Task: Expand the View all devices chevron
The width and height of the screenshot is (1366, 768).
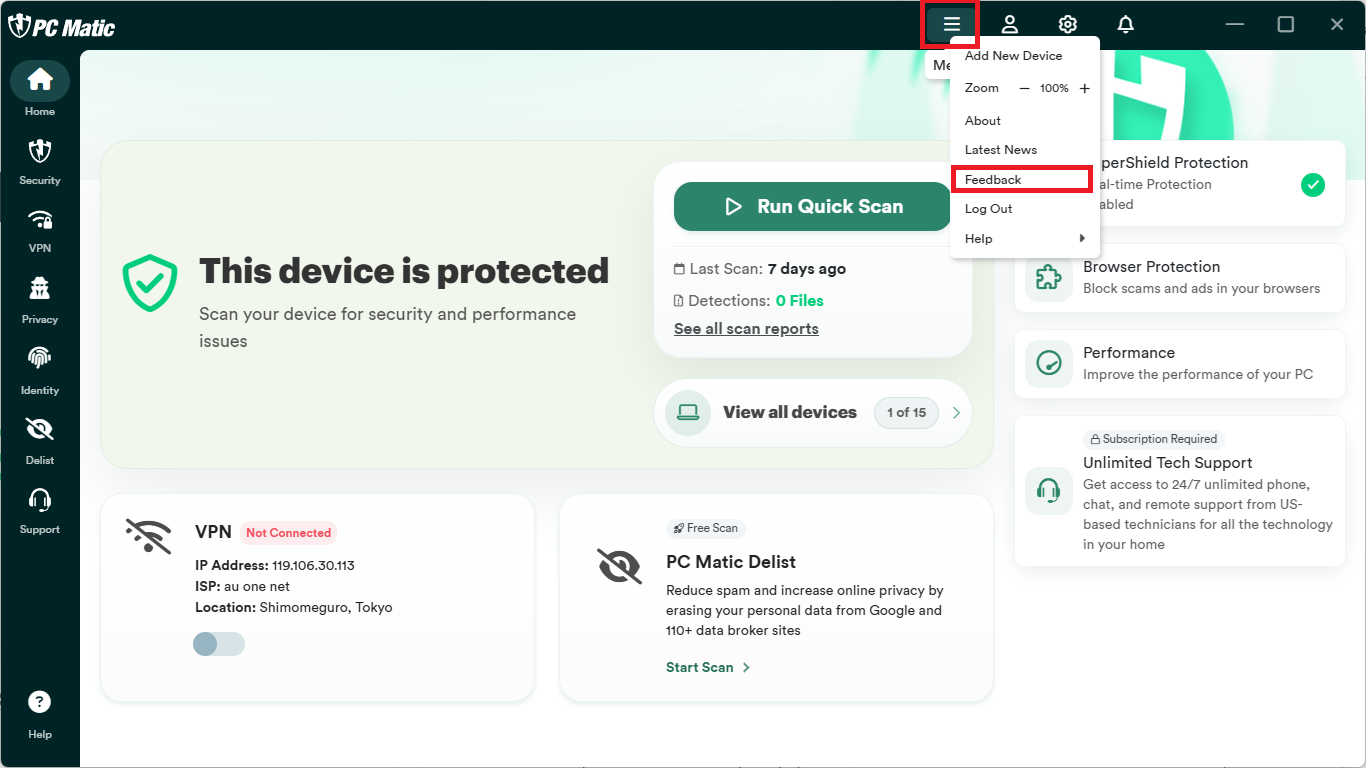Action: 956,412
